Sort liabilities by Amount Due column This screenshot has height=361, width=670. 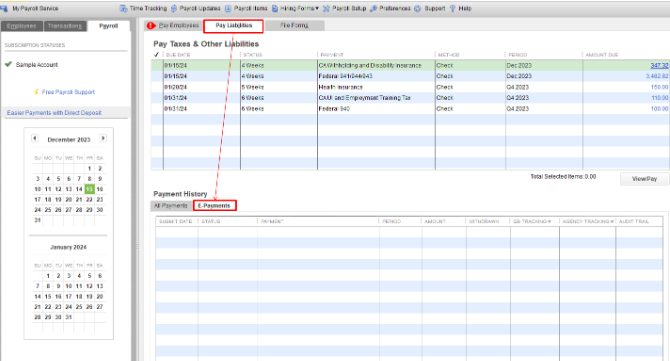602,55
